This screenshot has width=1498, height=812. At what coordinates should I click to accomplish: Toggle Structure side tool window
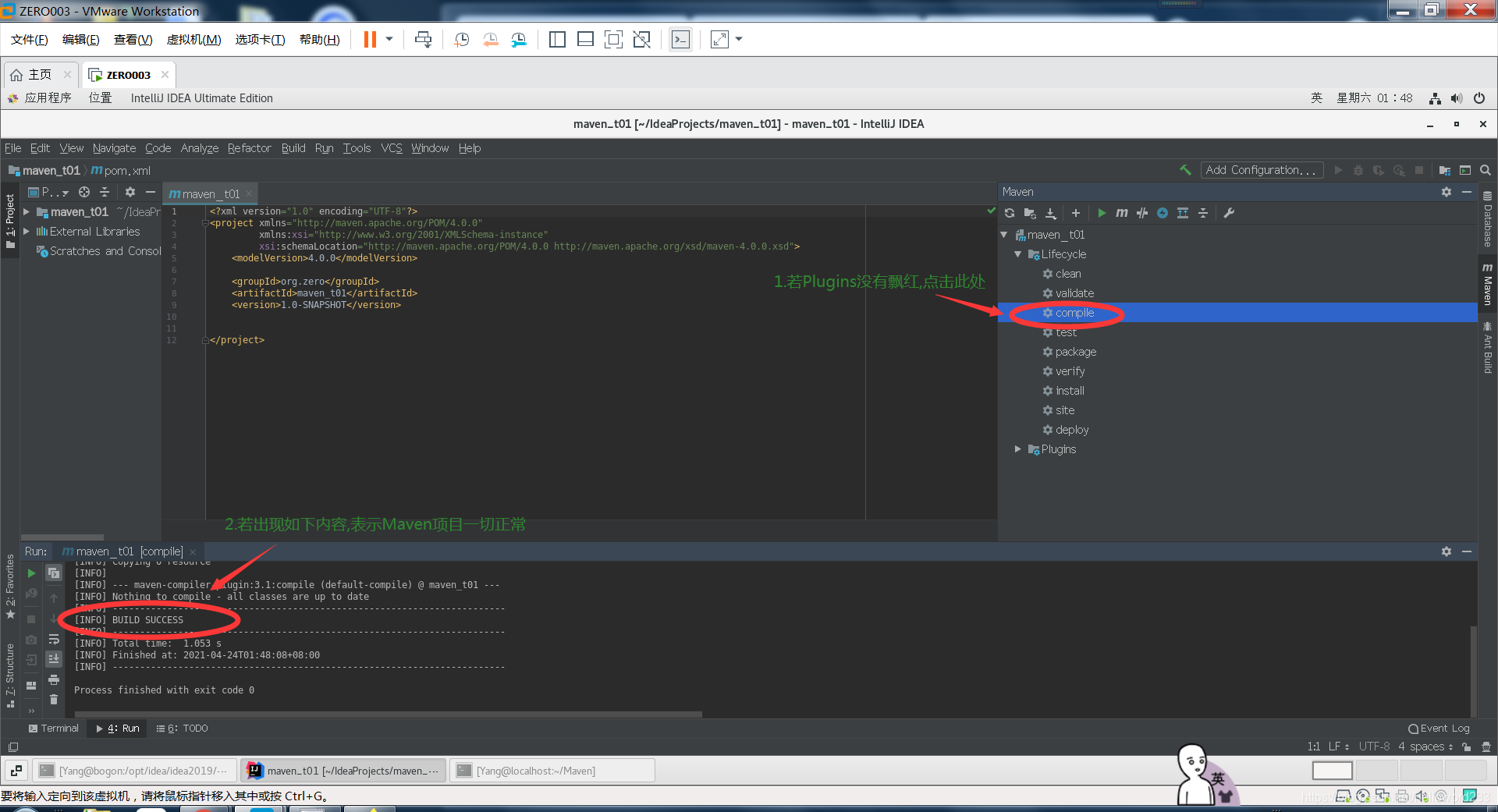(10, 675)
